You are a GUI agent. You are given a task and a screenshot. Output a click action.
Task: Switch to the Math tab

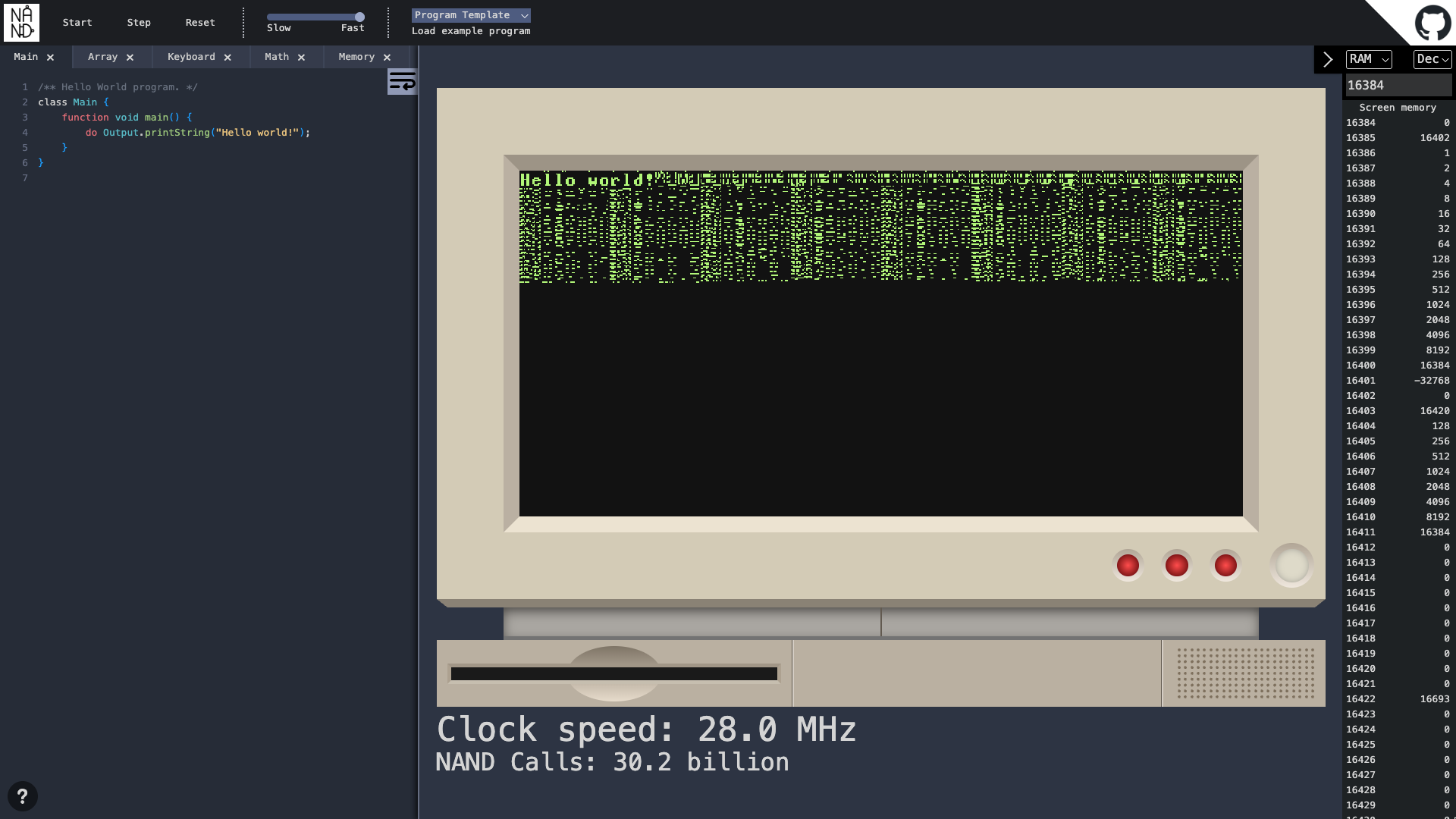pos(277,57)
